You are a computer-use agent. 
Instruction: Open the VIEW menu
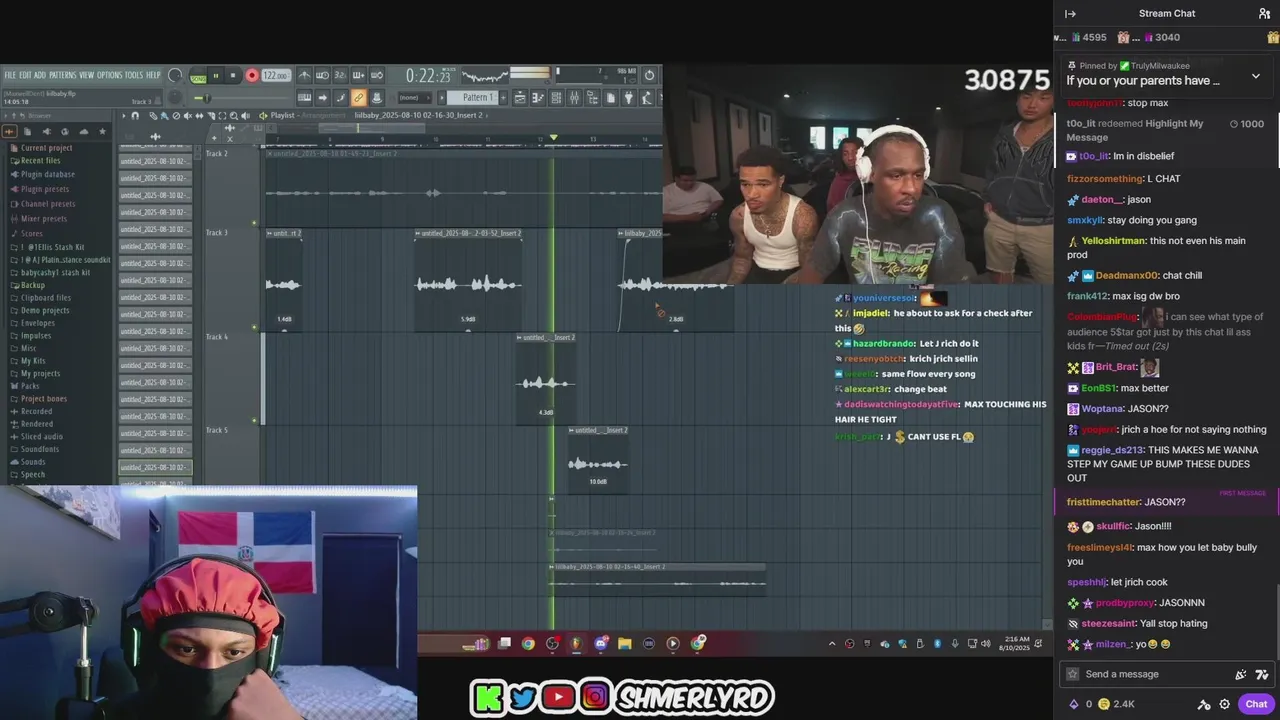87,75
